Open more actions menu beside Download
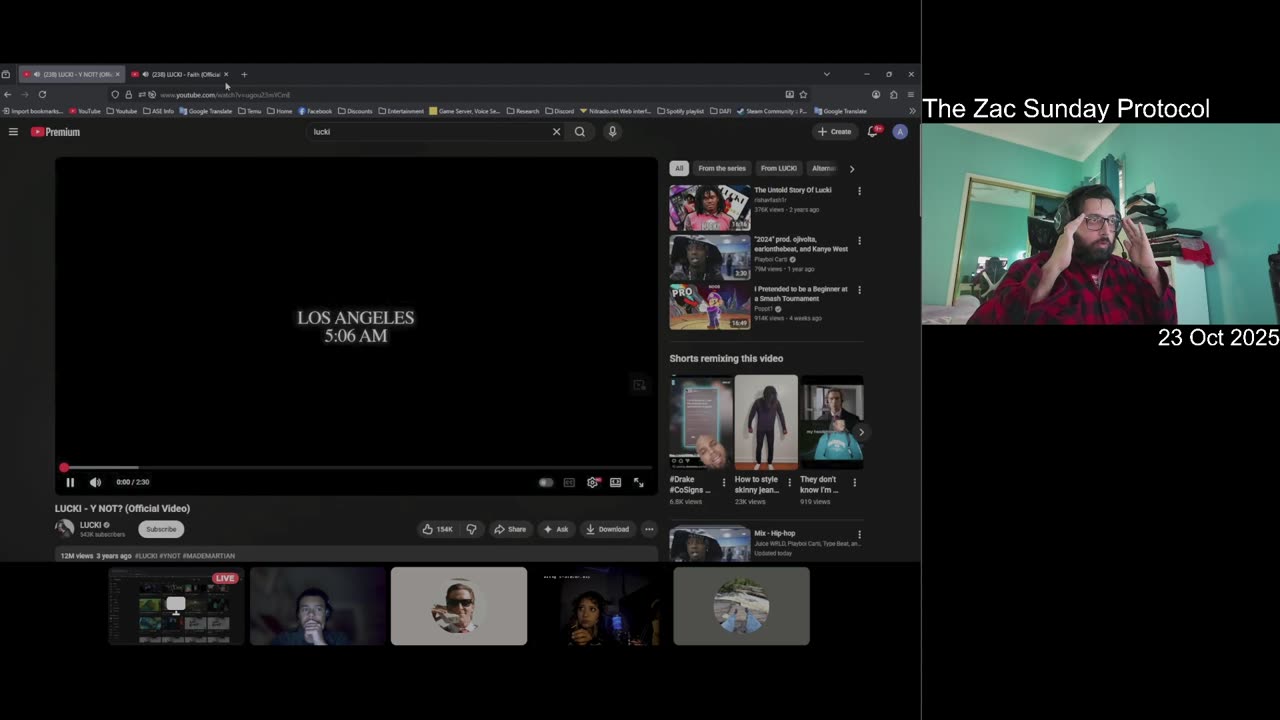Image resolution: width=1280 pixels, height=720 pixels. [649, 529]
